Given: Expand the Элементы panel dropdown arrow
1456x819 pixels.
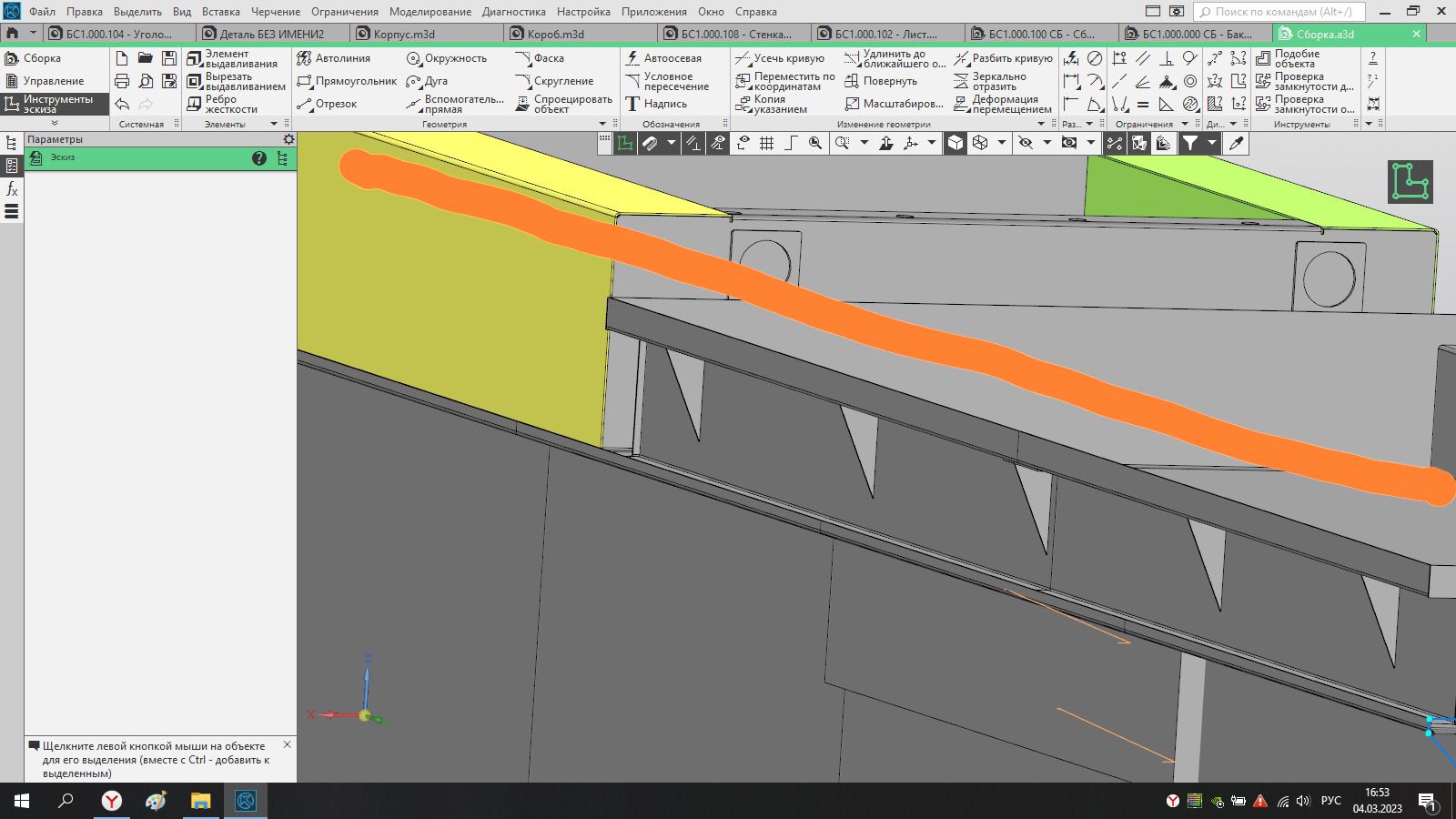Looking at the screenshot, I should (274, 124).
